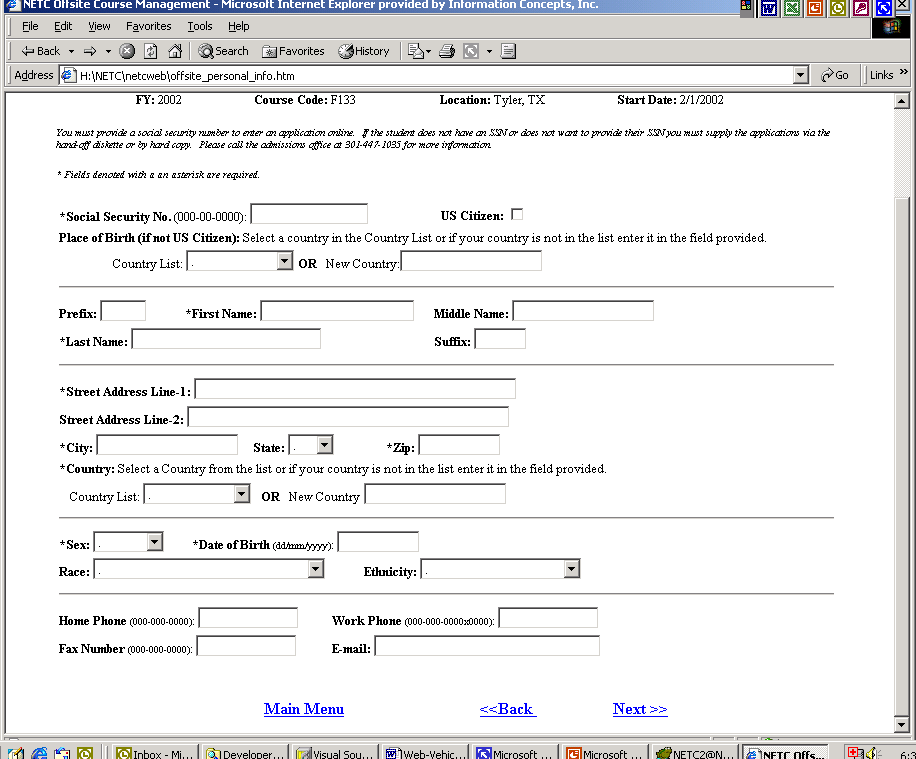The width and height of the screenshot is (916, 759).
Task: Expand the State dropdown list
Action: pyautogui.click(x=324, y=445)
